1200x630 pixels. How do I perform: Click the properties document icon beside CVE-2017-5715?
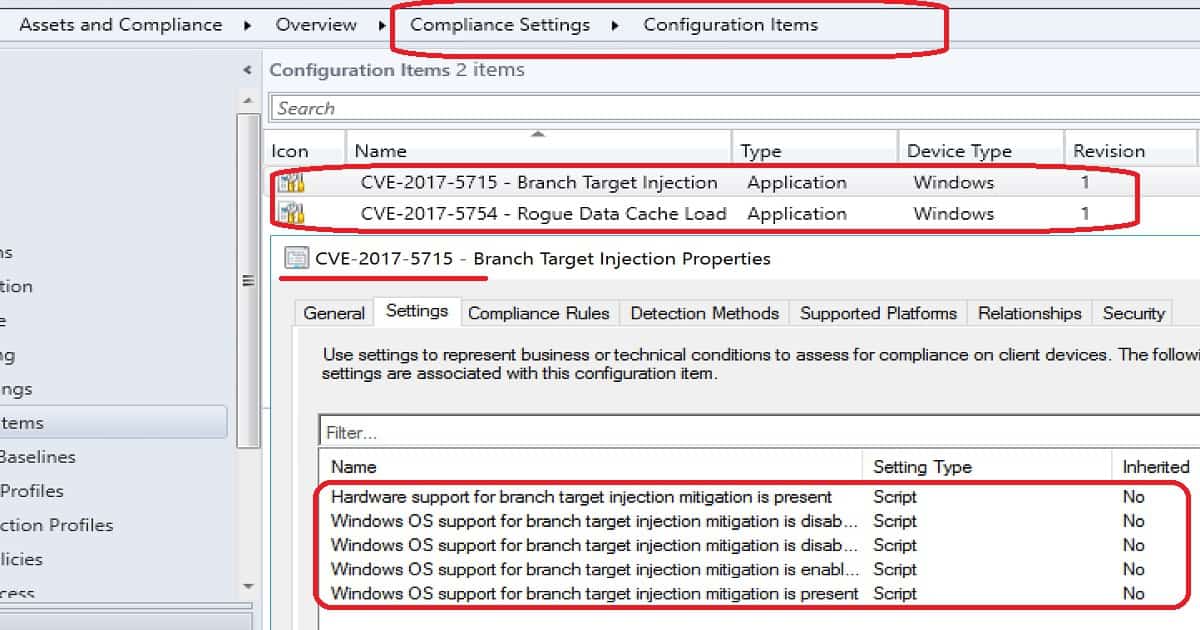(297, 259)
